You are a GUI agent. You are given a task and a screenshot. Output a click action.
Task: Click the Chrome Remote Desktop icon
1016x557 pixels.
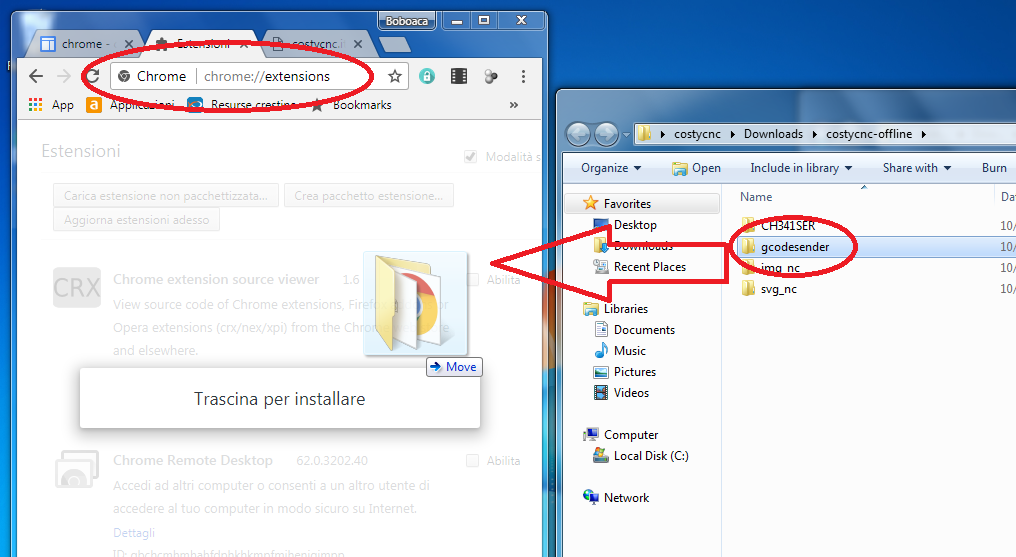77,469
